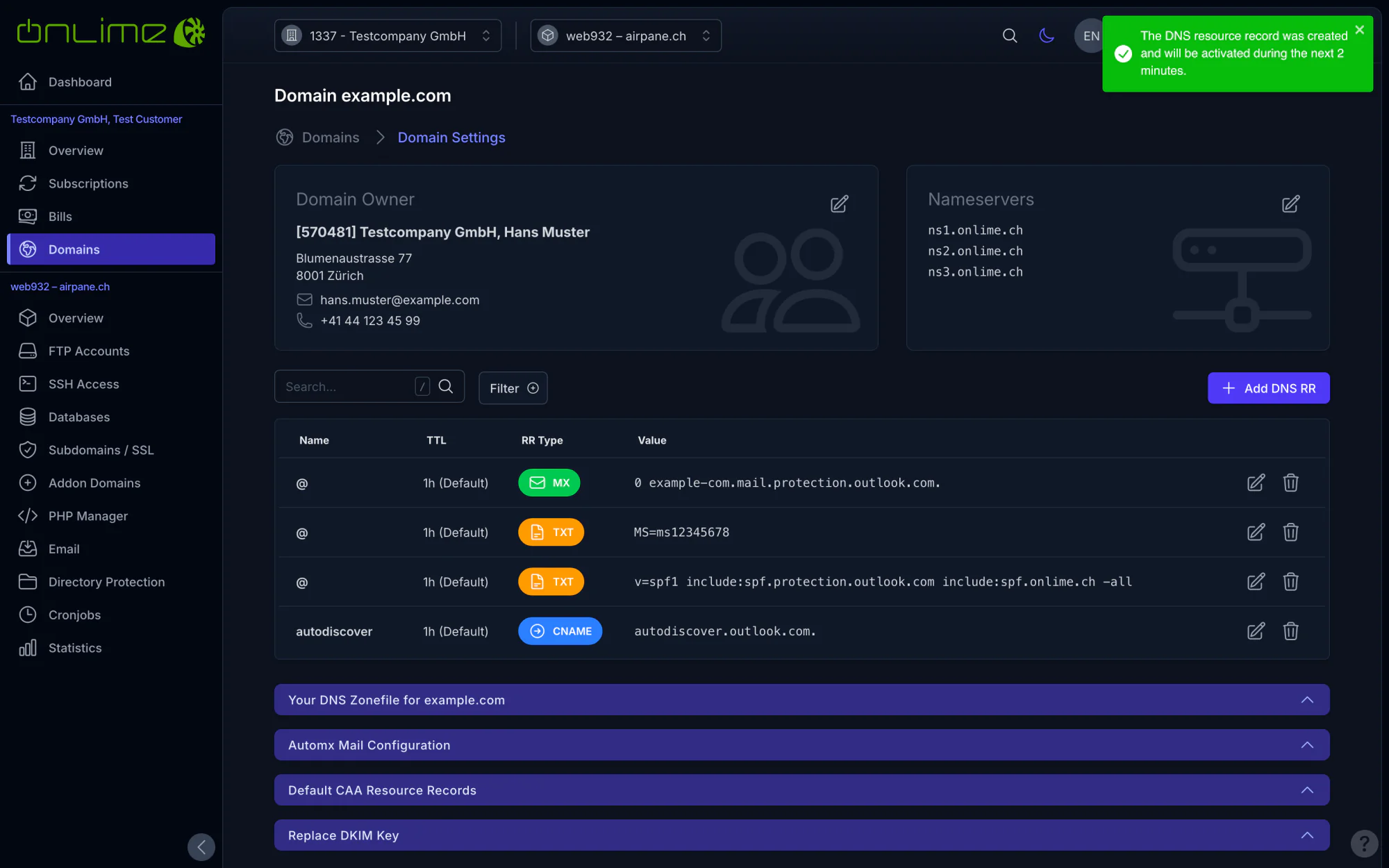Open Databases in the sidebar
1389x868 pixels.
tap(111, 417)
